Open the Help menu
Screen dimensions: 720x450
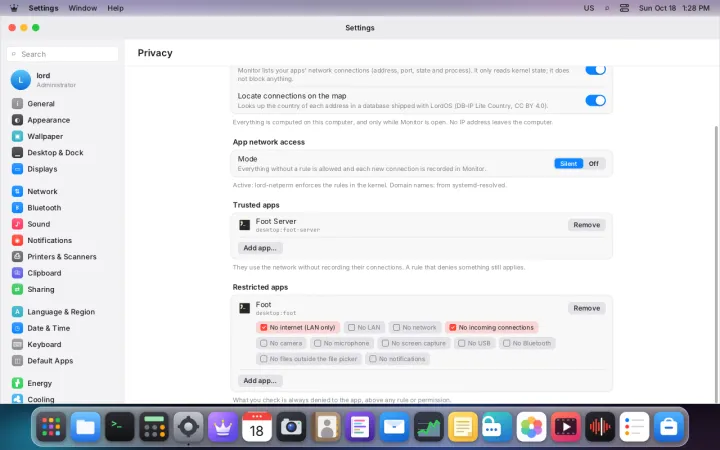(115, 8)
